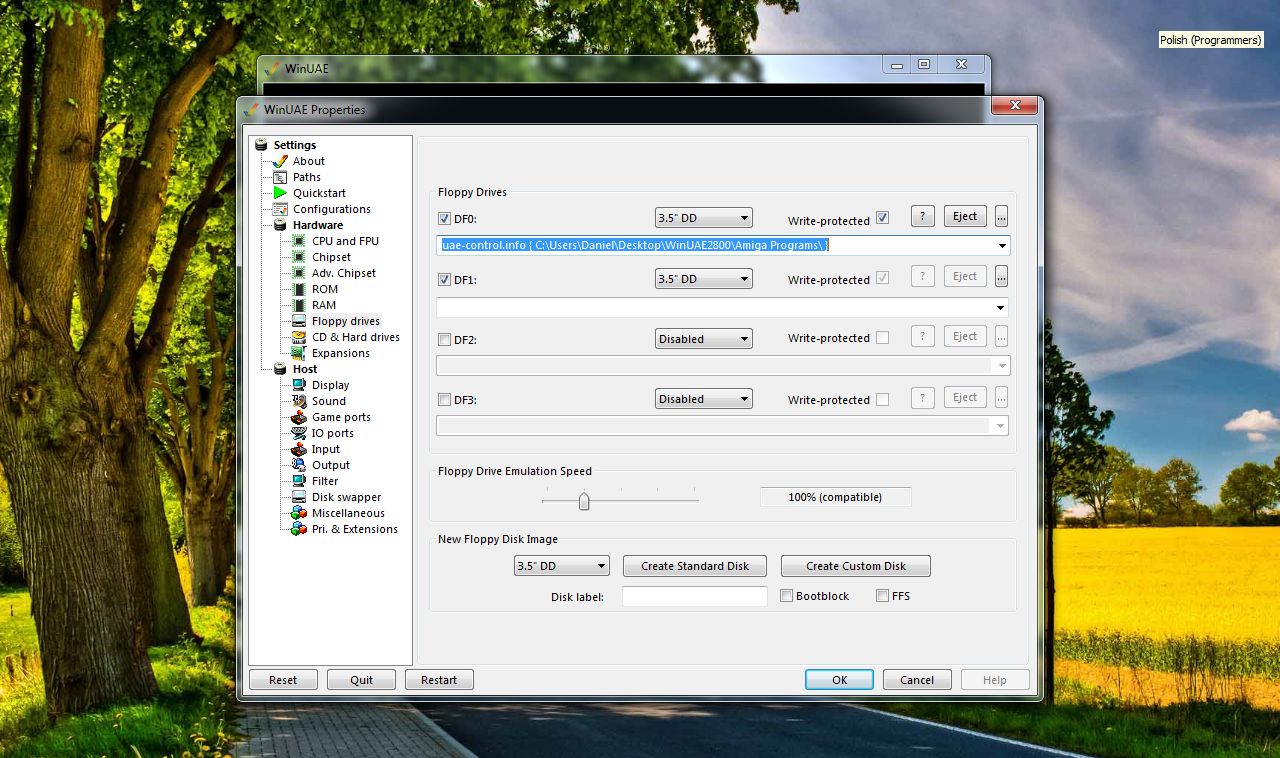Select Game ports in Host section

pyautogui.click(x=341, y=417)
